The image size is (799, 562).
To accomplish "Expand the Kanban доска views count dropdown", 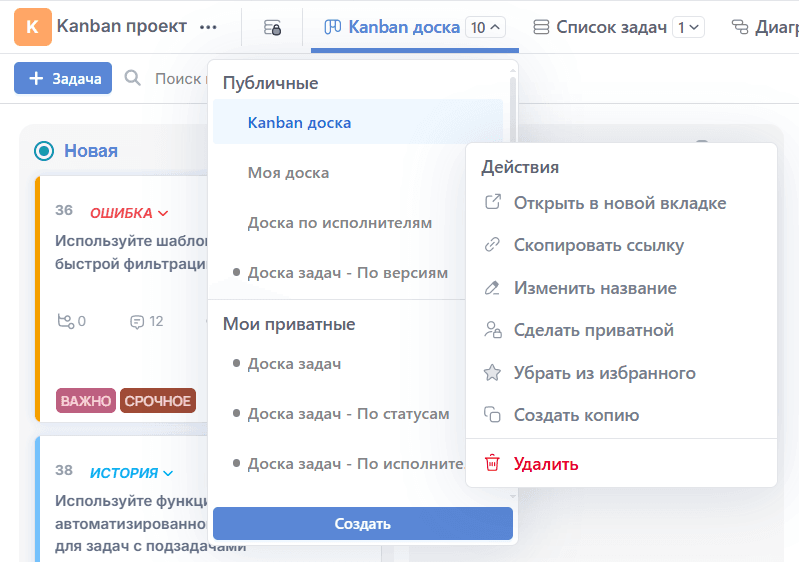I will click(x=486, y=28).
